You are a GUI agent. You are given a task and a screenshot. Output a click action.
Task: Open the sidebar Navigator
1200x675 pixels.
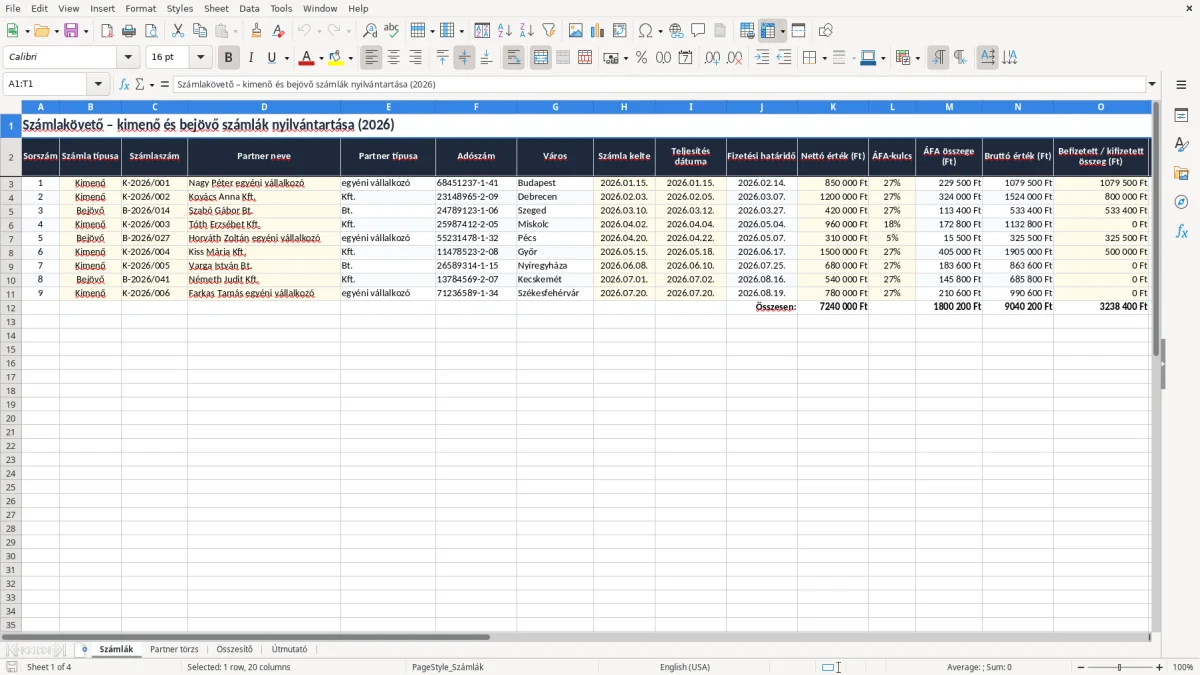(x=1181, y=202)
